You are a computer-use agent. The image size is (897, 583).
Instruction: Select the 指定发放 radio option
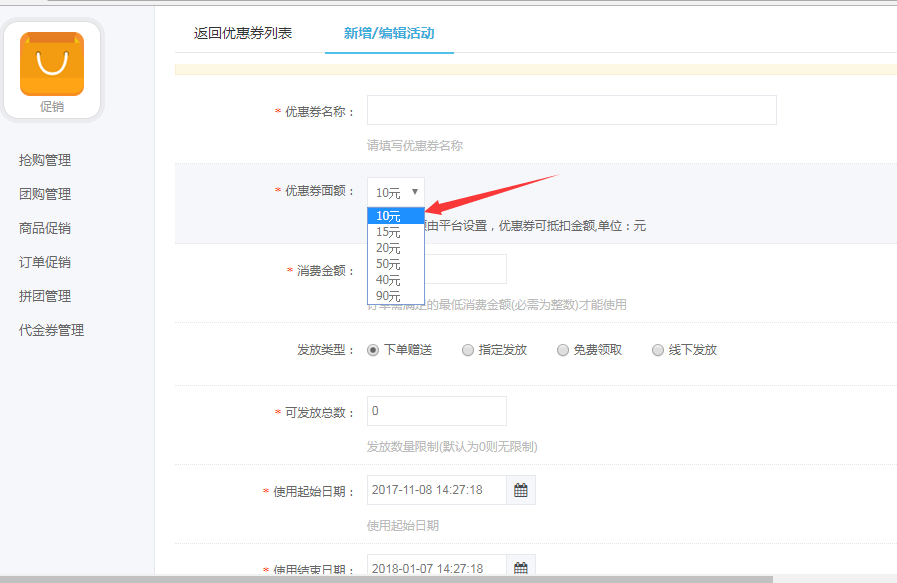(468, 350)
